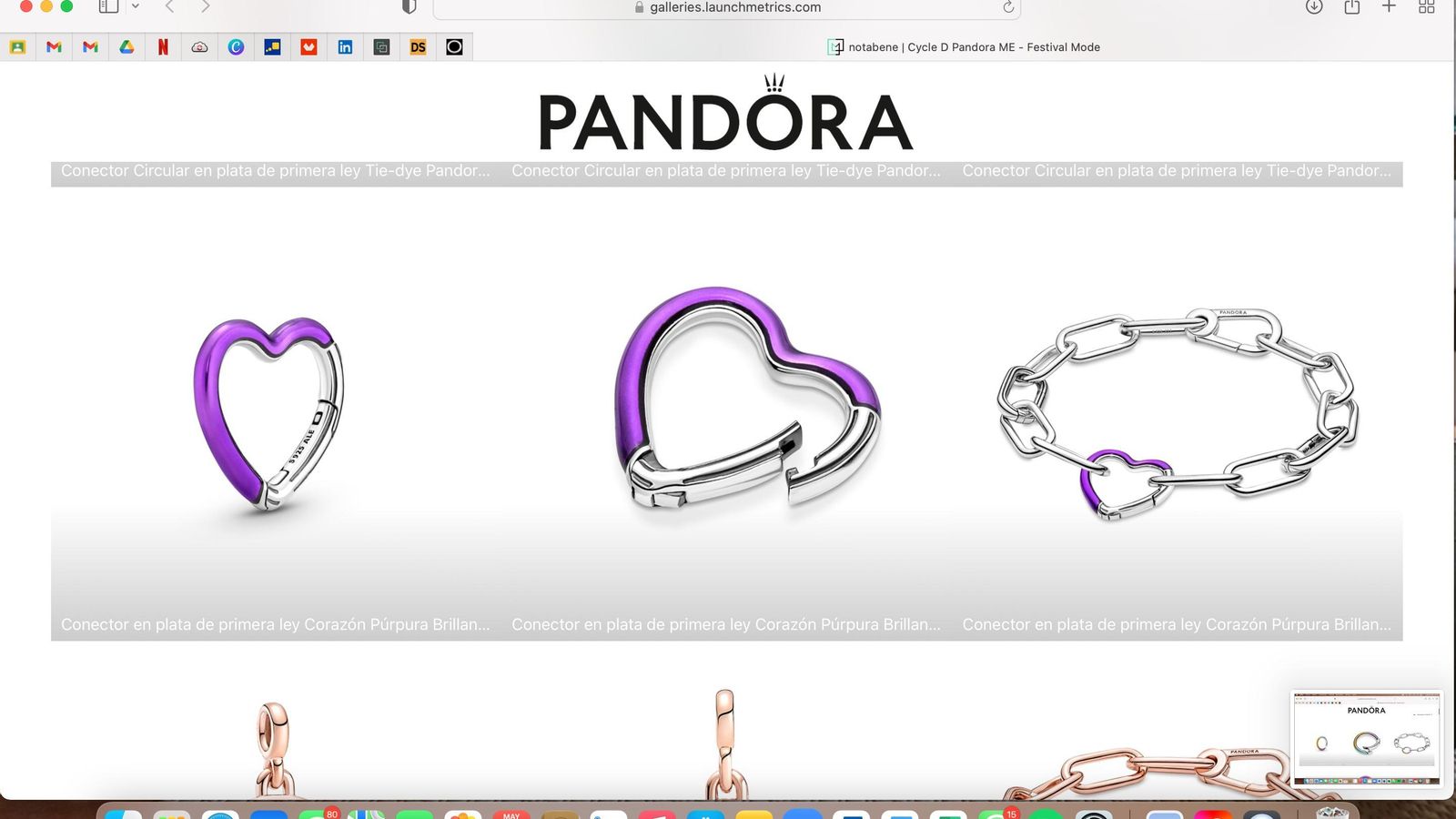Switch to the LinkedIn pinned tab

tap(345, 47)
